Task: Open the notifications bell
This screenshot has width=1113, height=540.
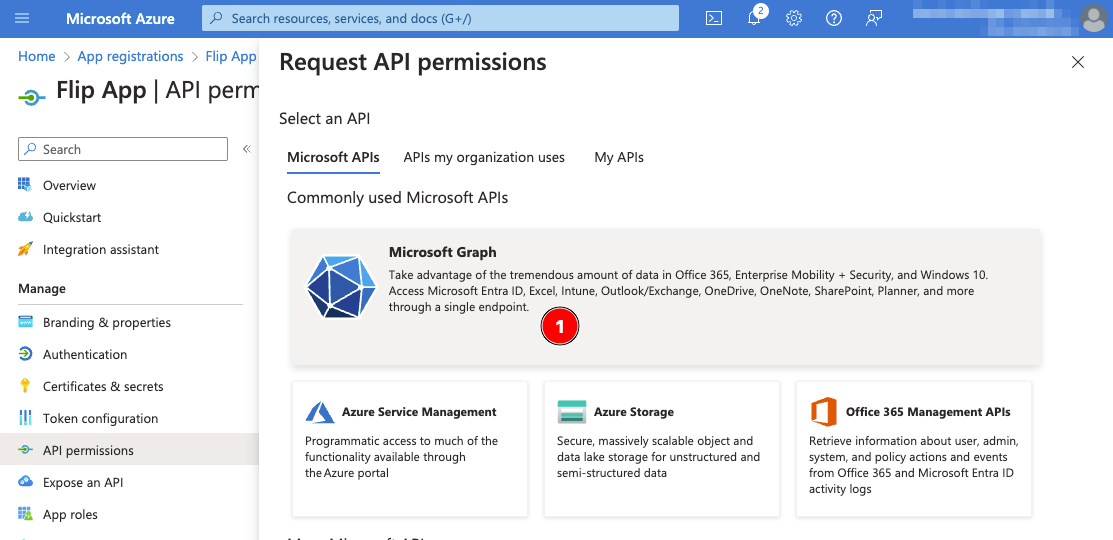Action: click(754, 18)
